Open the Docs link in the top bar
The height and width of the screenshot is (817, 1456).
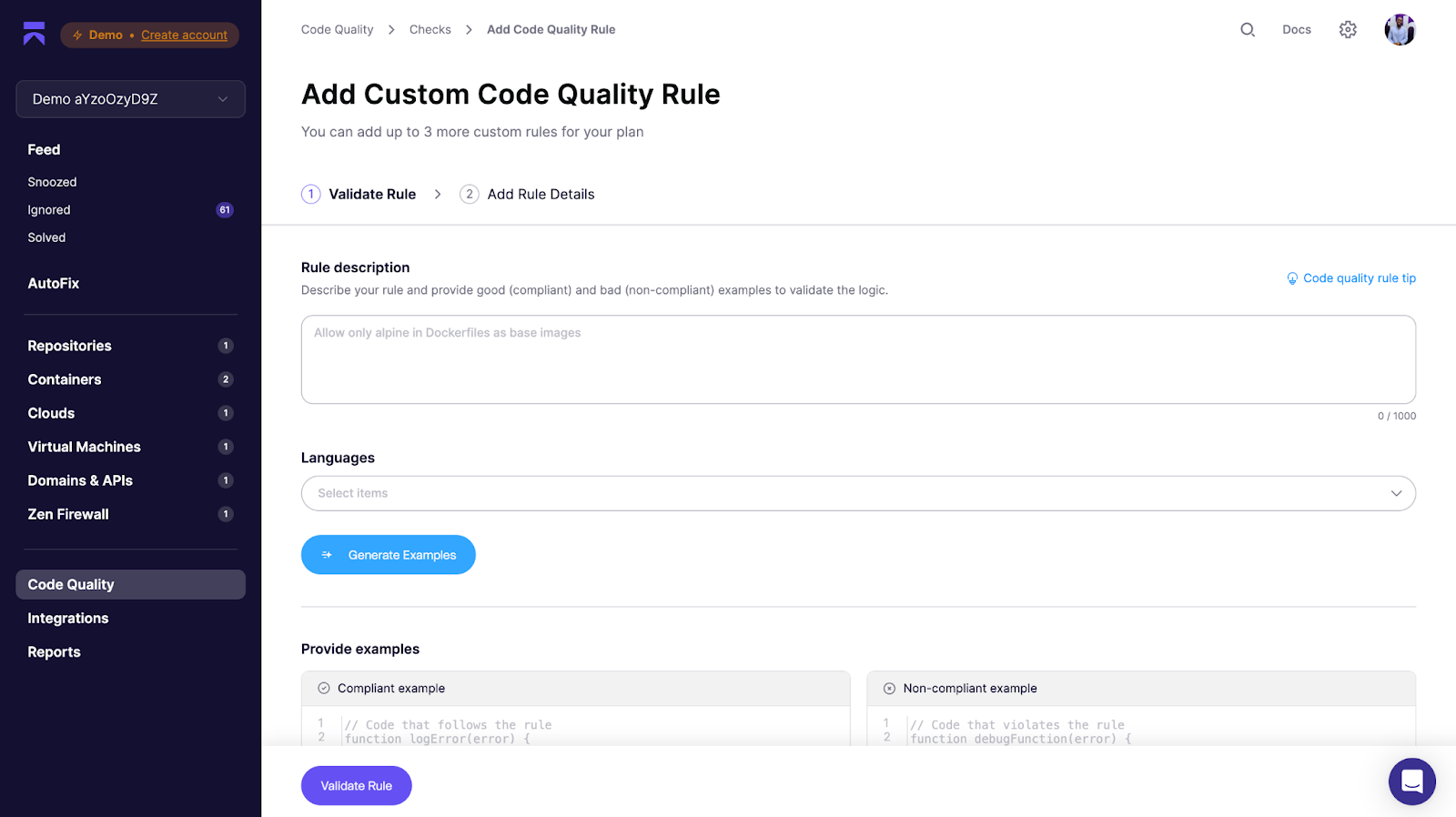click(x=1296, y=29)
